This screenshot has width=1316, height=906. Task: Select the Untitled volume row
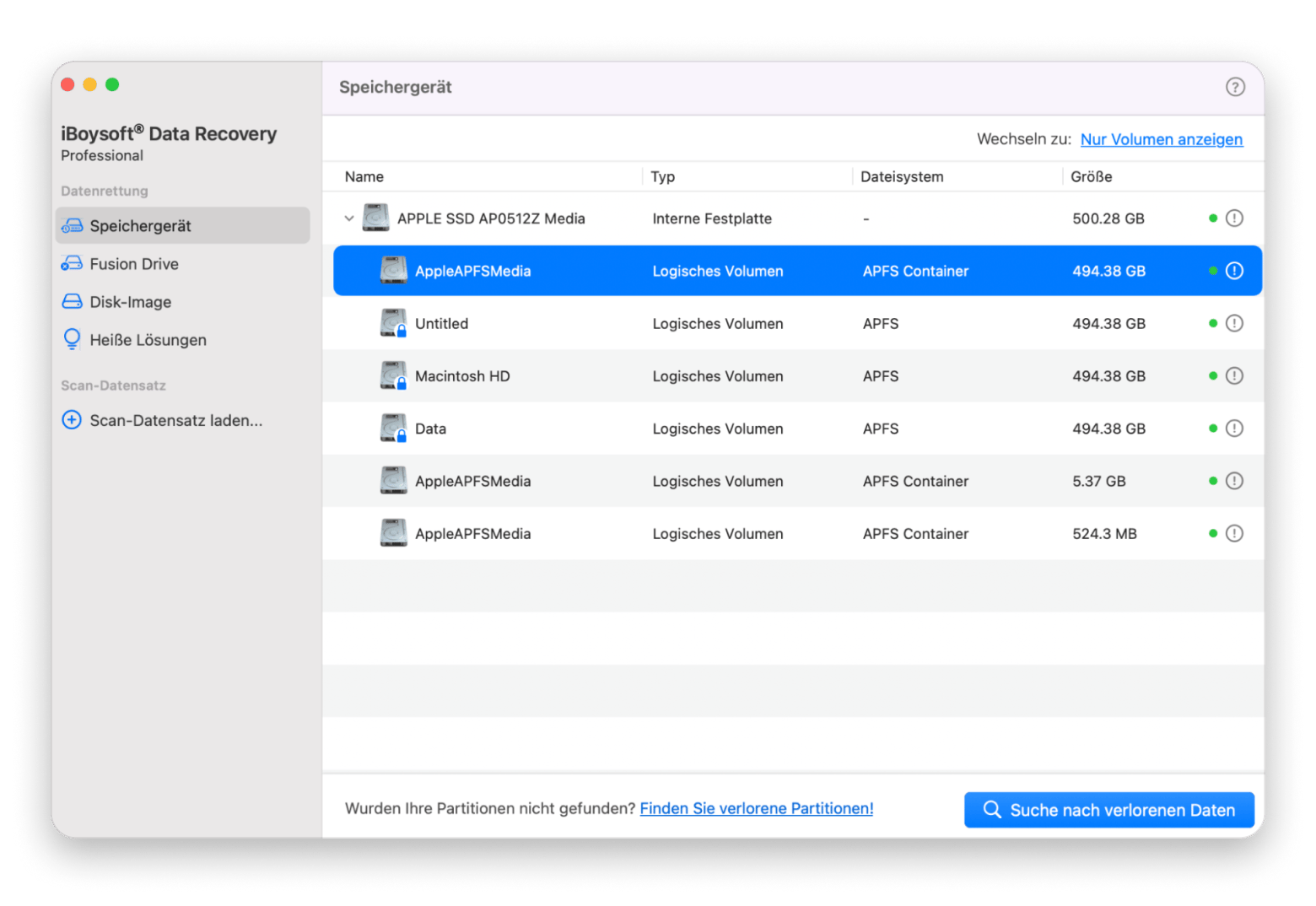click(x=793, y=323)
